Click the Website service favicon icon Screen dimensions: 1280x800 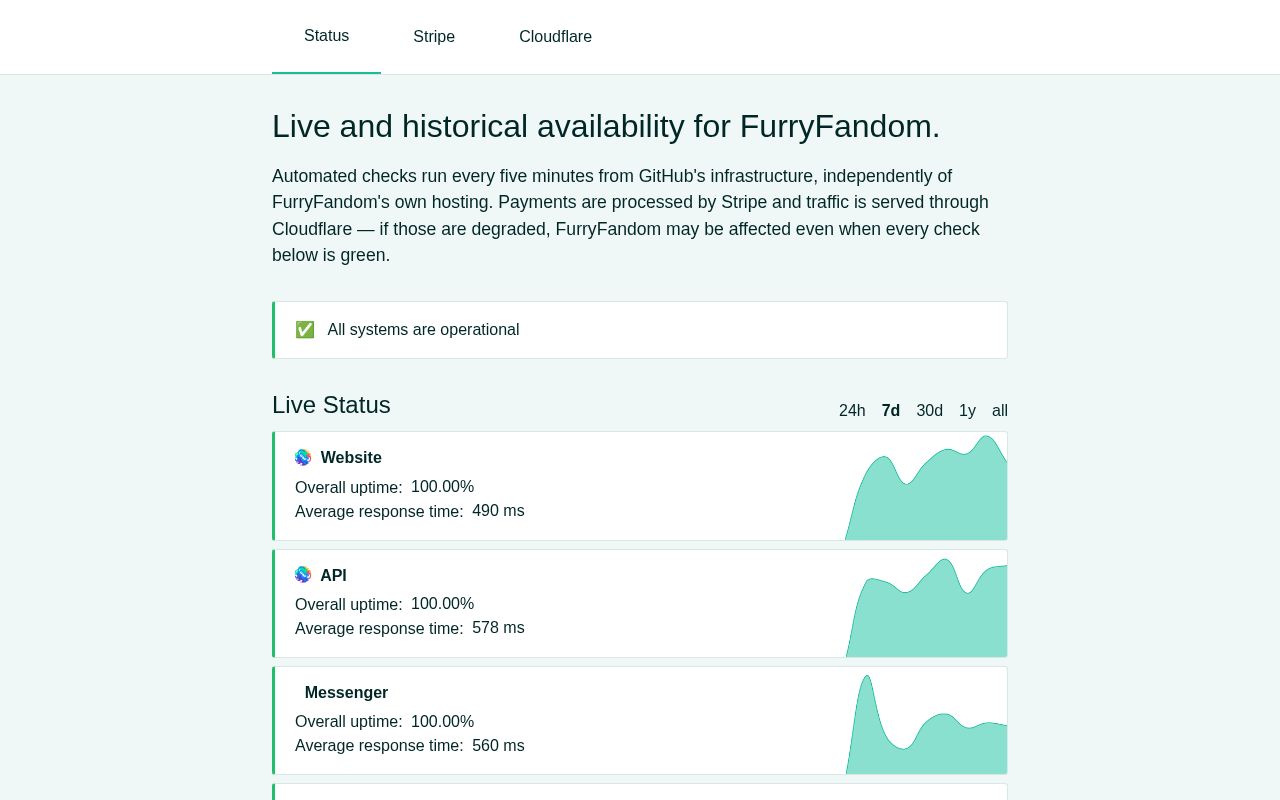pos(303,457)
